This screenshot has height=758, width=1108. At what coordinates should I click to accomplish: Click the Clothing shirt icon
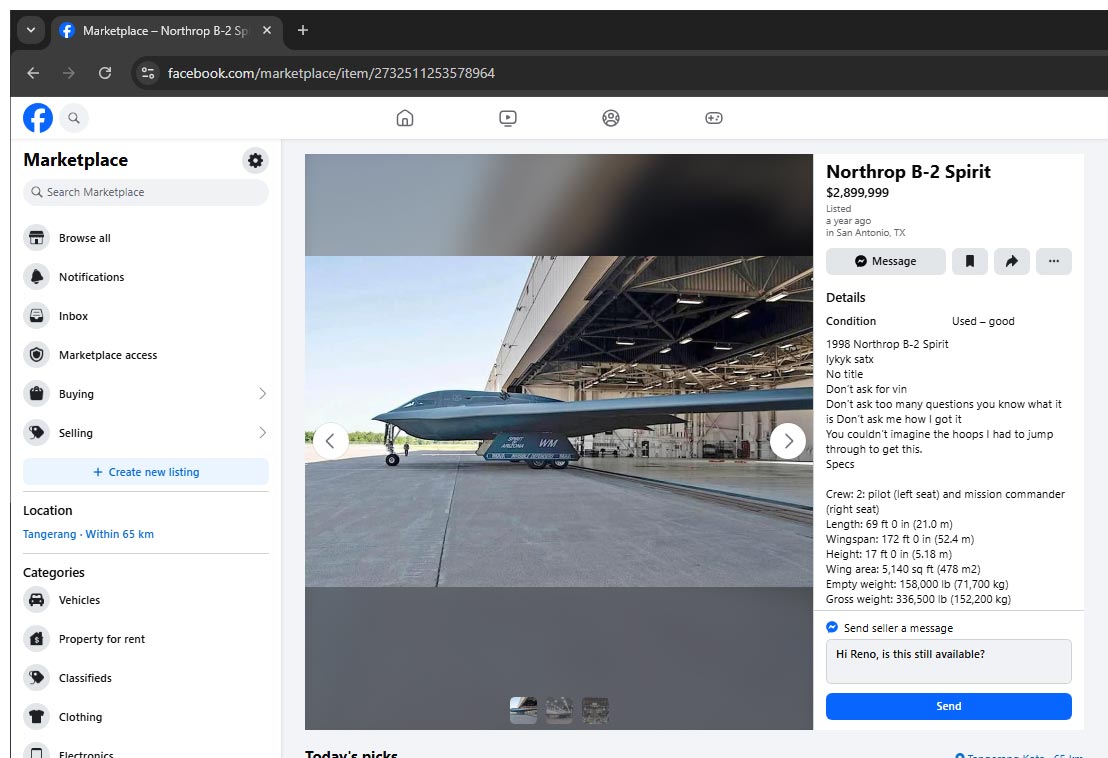click(x=37, y=716)
